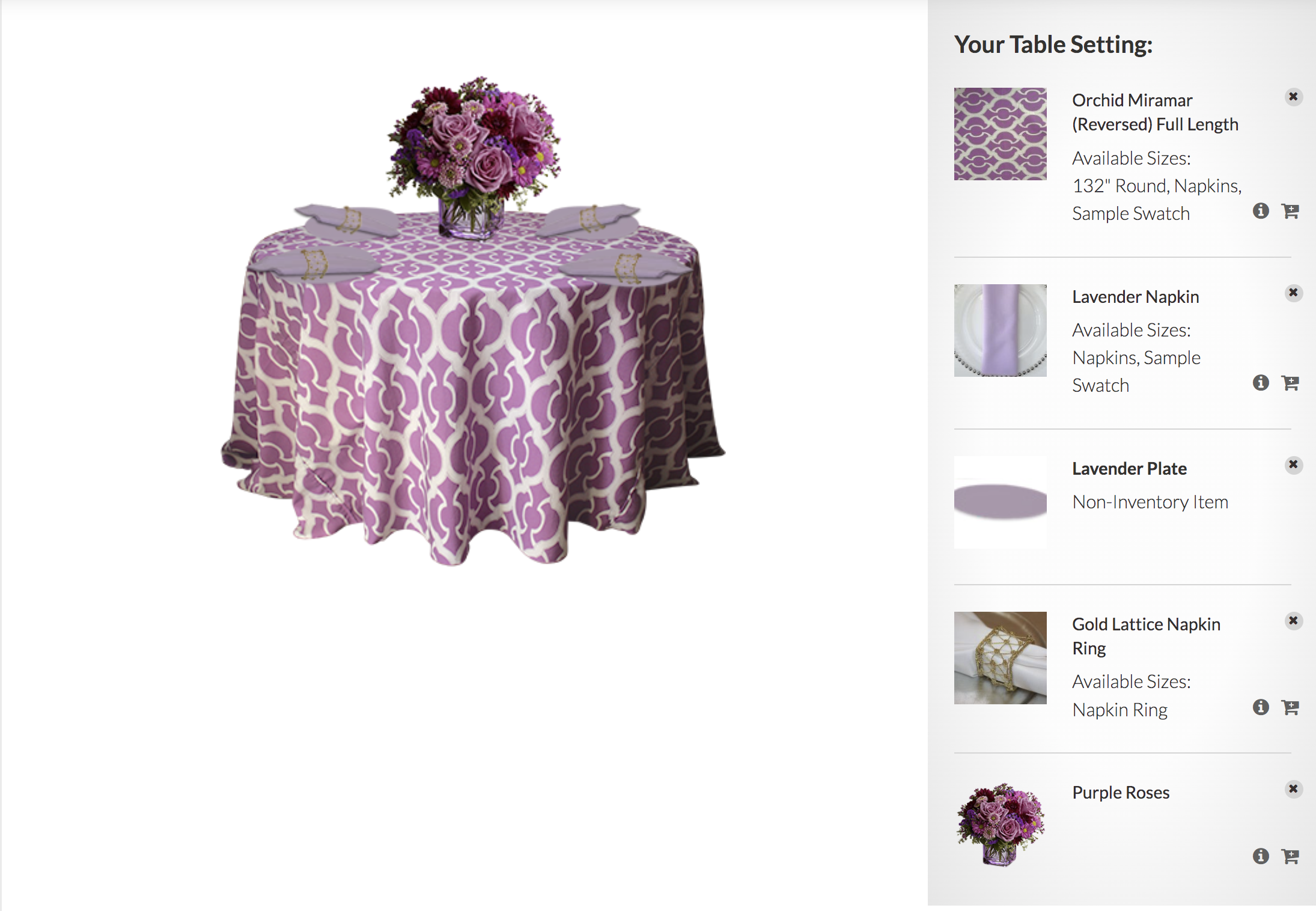Click the flower centerpiece on the table preview
The width and height of the screenshot is (1316, 911).
tap(474, 157)
